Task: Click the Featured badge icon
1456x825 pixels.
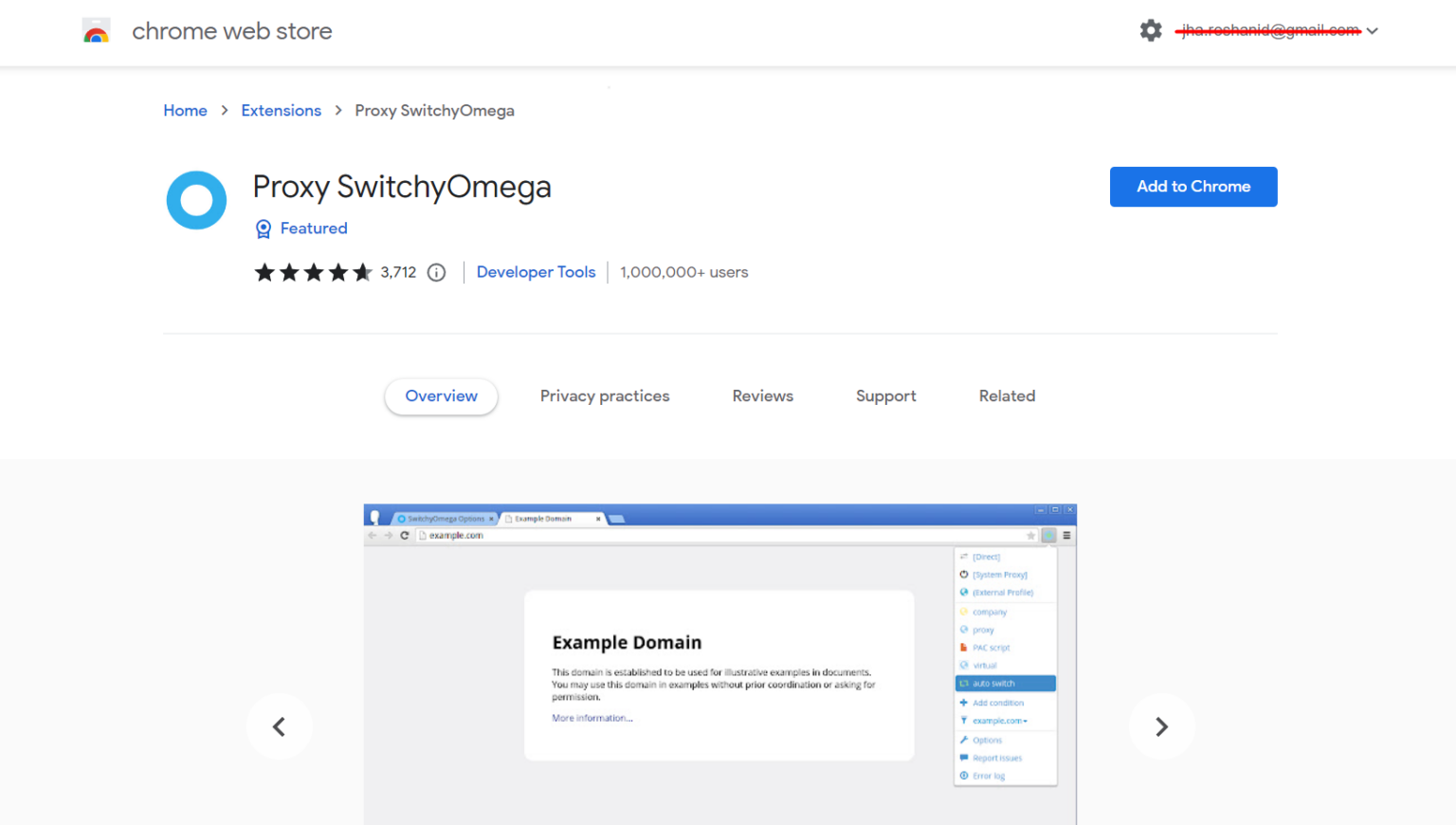Action: 263,229
